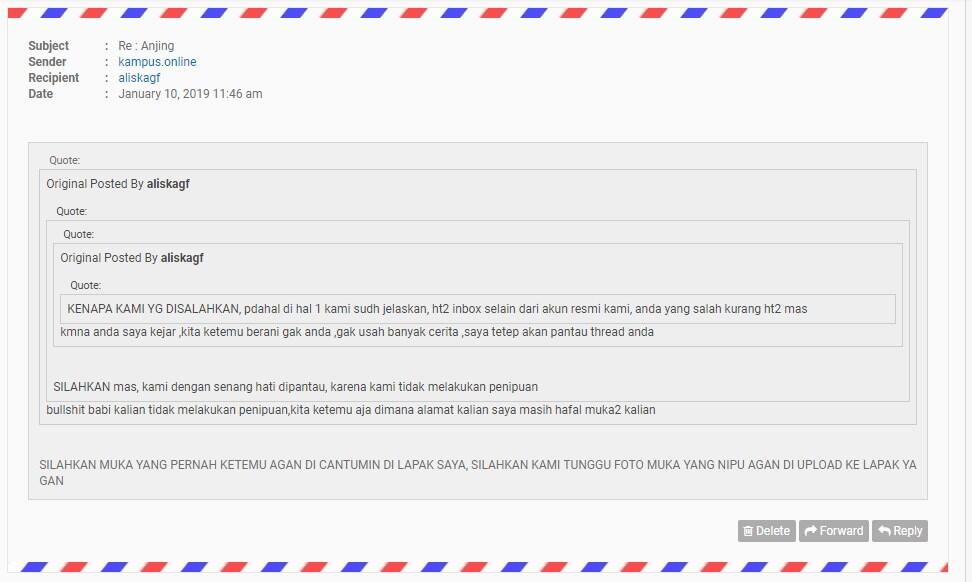Click the outermost 'Original Posted By aliskagf' header
The image size is (972, 582).
118,184
